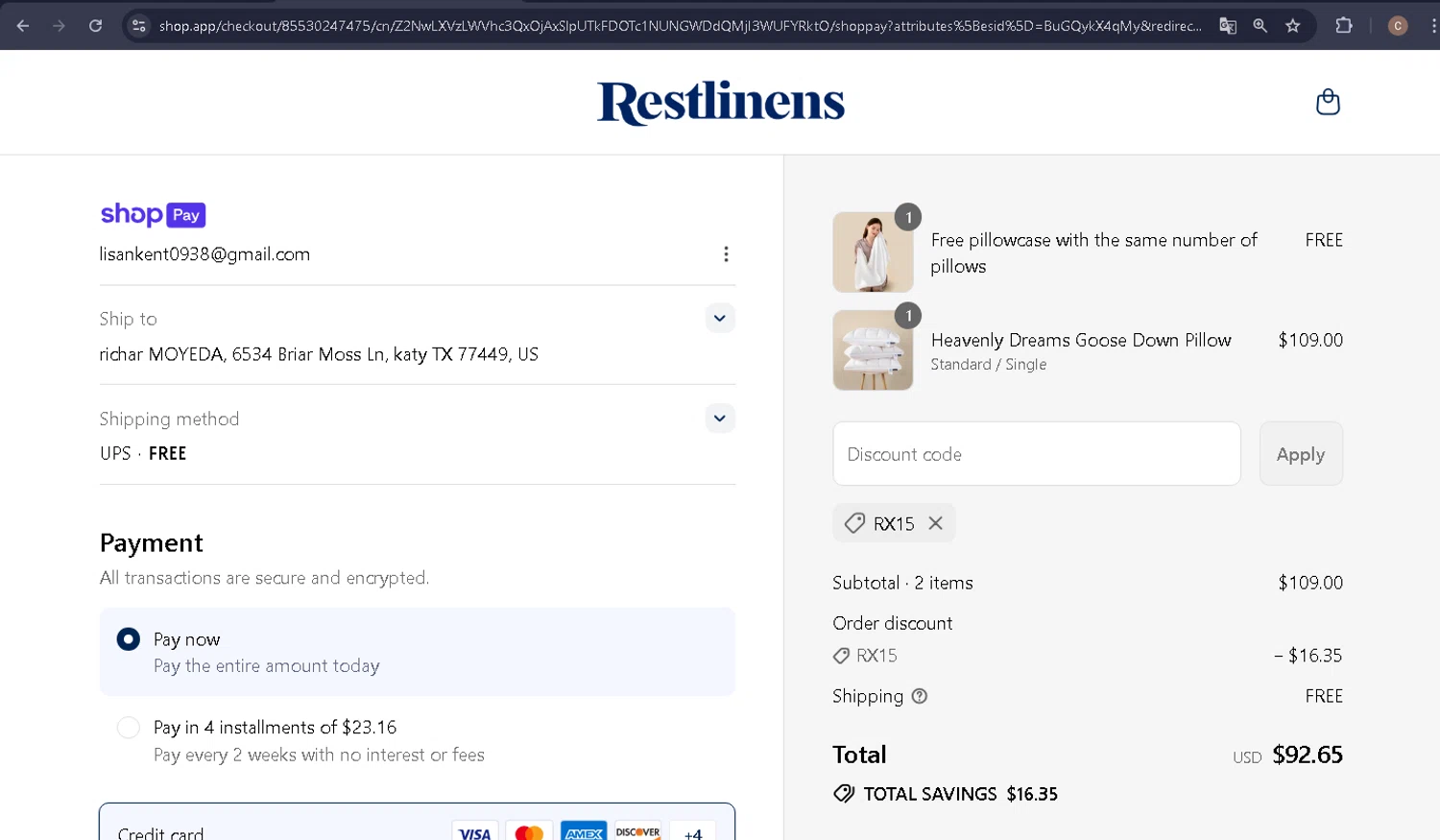The image size is (1440, 840).
Task: Open site information icon in address bar
Action: click(x=139, y=26)
